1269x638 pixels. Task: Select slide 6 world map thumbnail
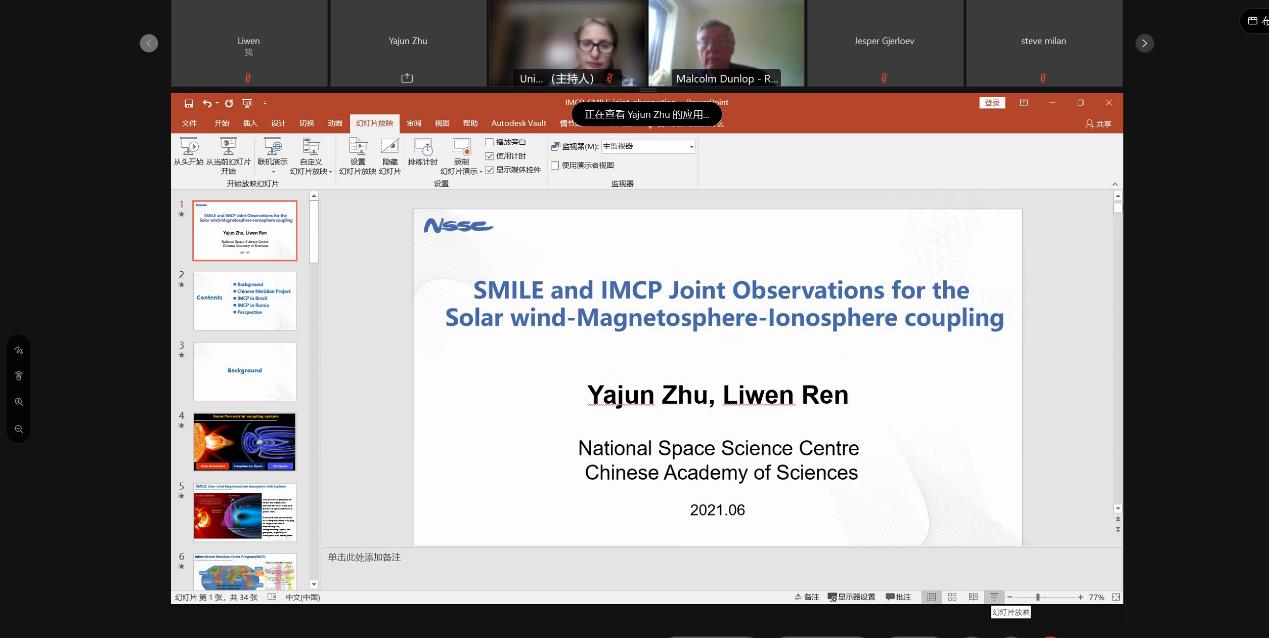(x=245, y=572)
